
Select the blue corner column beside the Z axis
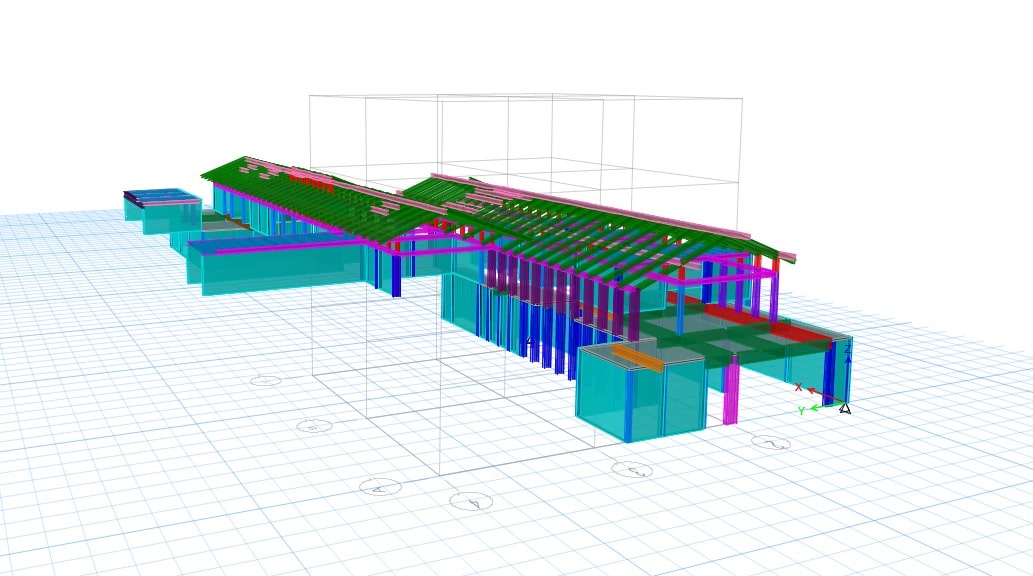tap(828, 373)
